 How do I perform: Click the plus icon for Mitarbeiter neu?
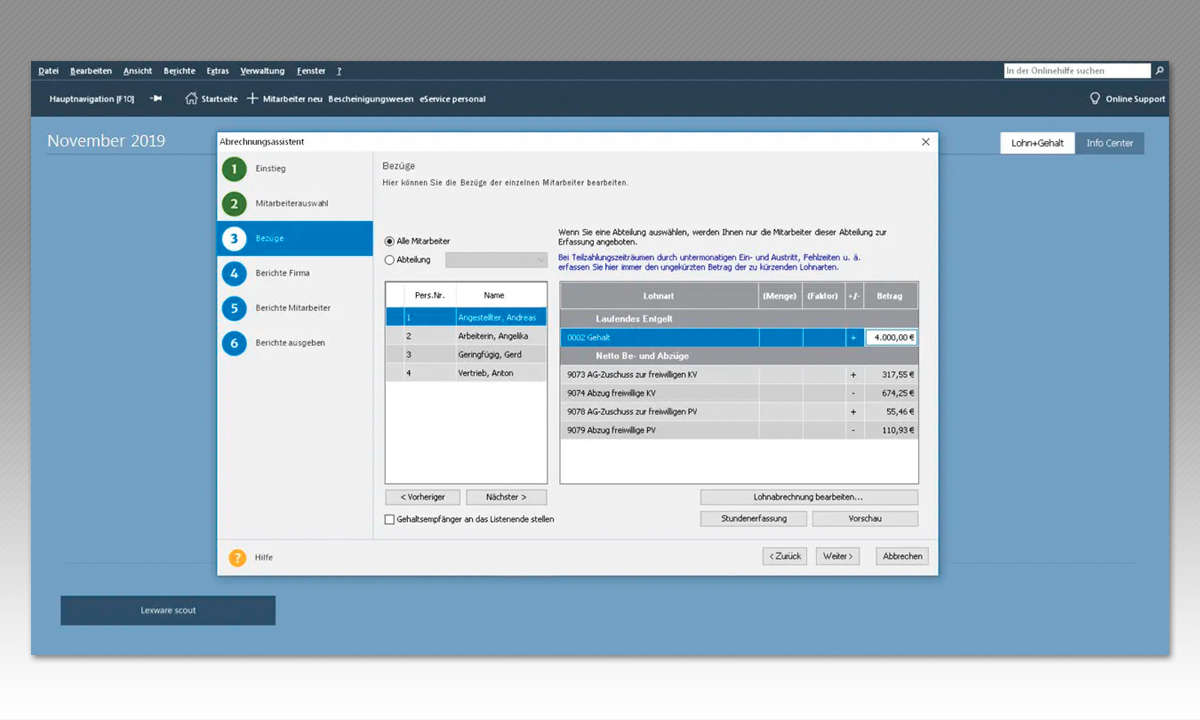pos(253,99)
